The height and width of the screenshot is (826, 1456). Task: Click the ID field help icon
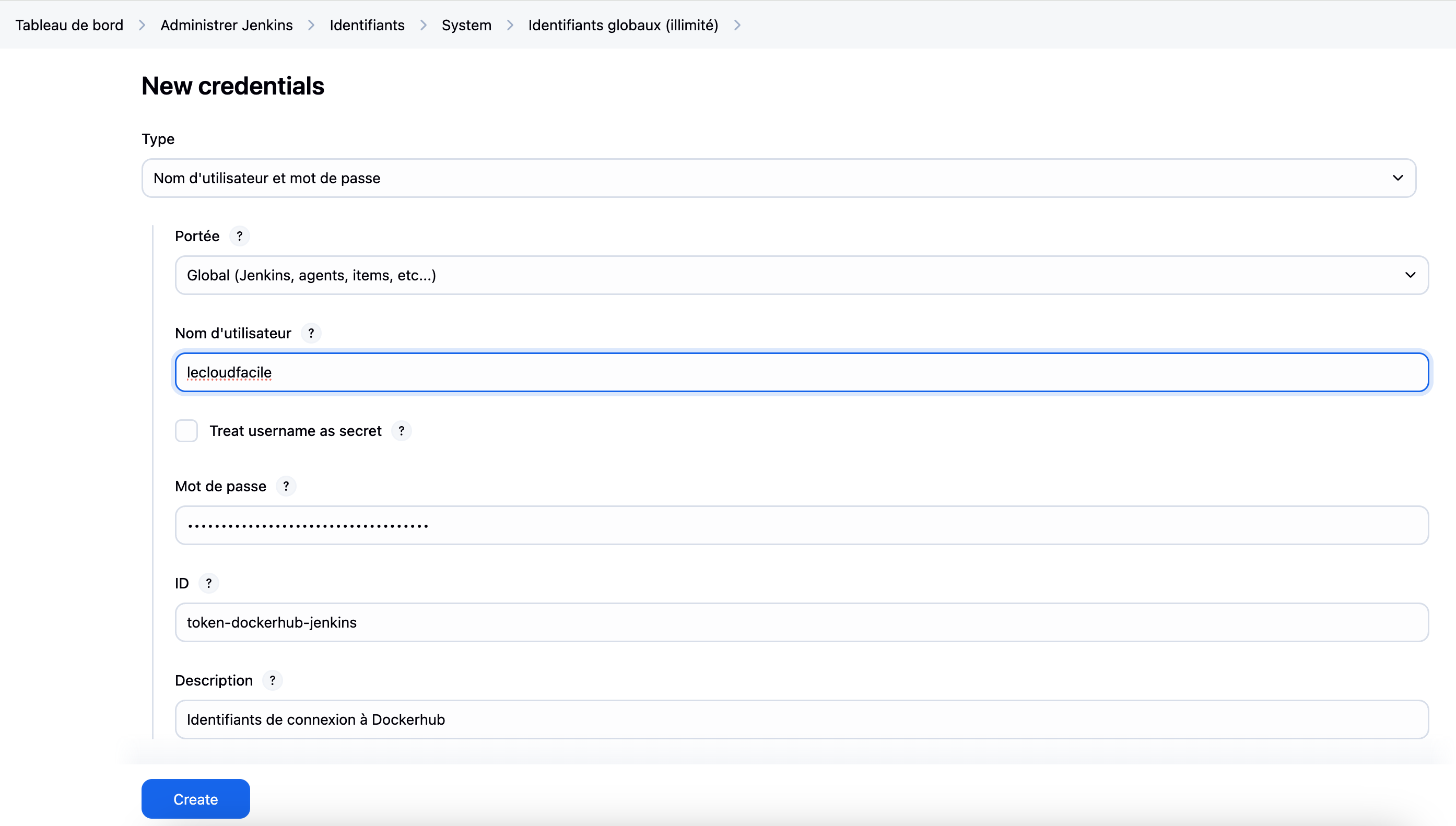(209, 583)
